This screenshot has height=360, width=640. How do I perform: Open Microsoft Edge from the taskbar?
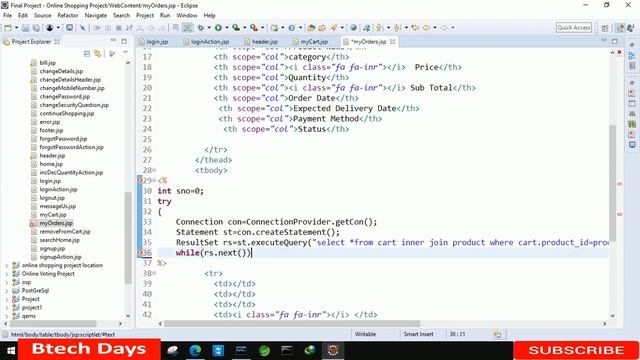click(x=196, y=351)
